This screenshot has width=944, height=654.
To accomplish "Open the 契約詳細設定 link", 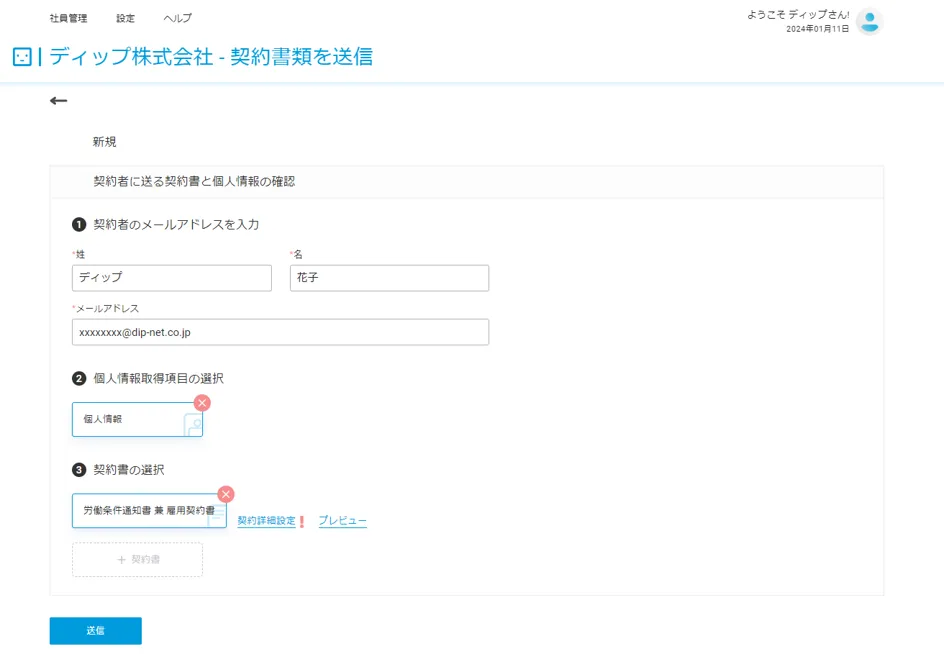I will click(x=267, y=521).
